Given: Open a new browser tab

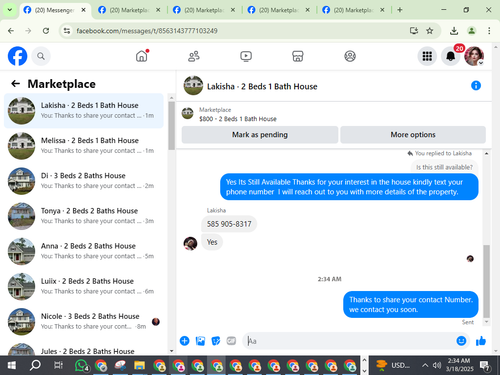Looking at the screenshot, I should coord(400,10).
